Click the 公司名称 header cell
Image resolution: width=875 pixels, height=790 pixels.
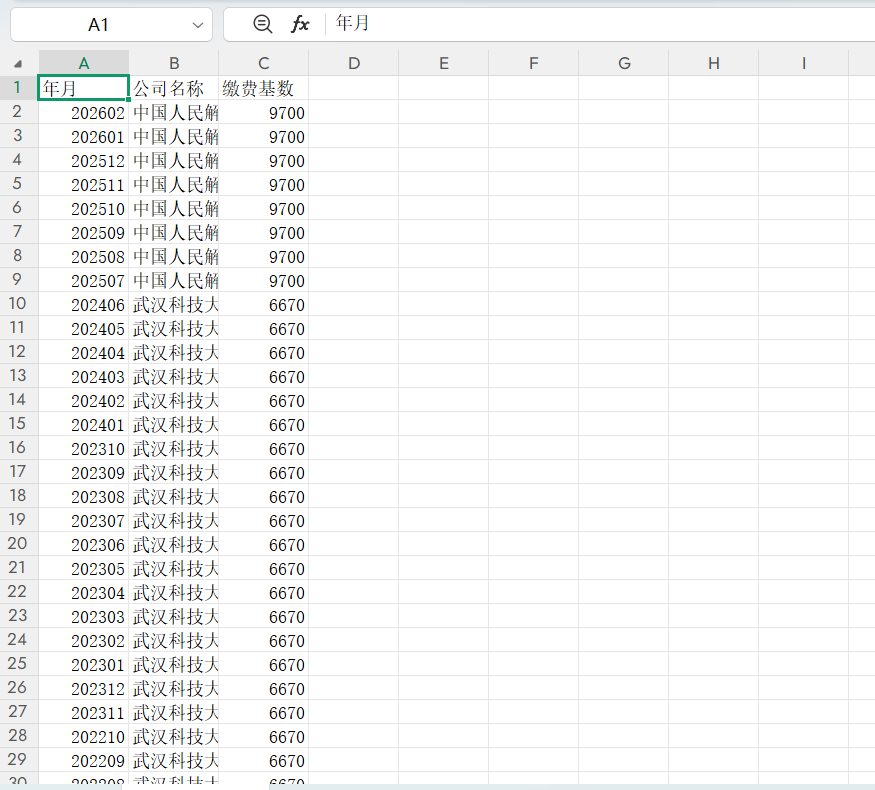pyautogui.click(x=174, y=88)
